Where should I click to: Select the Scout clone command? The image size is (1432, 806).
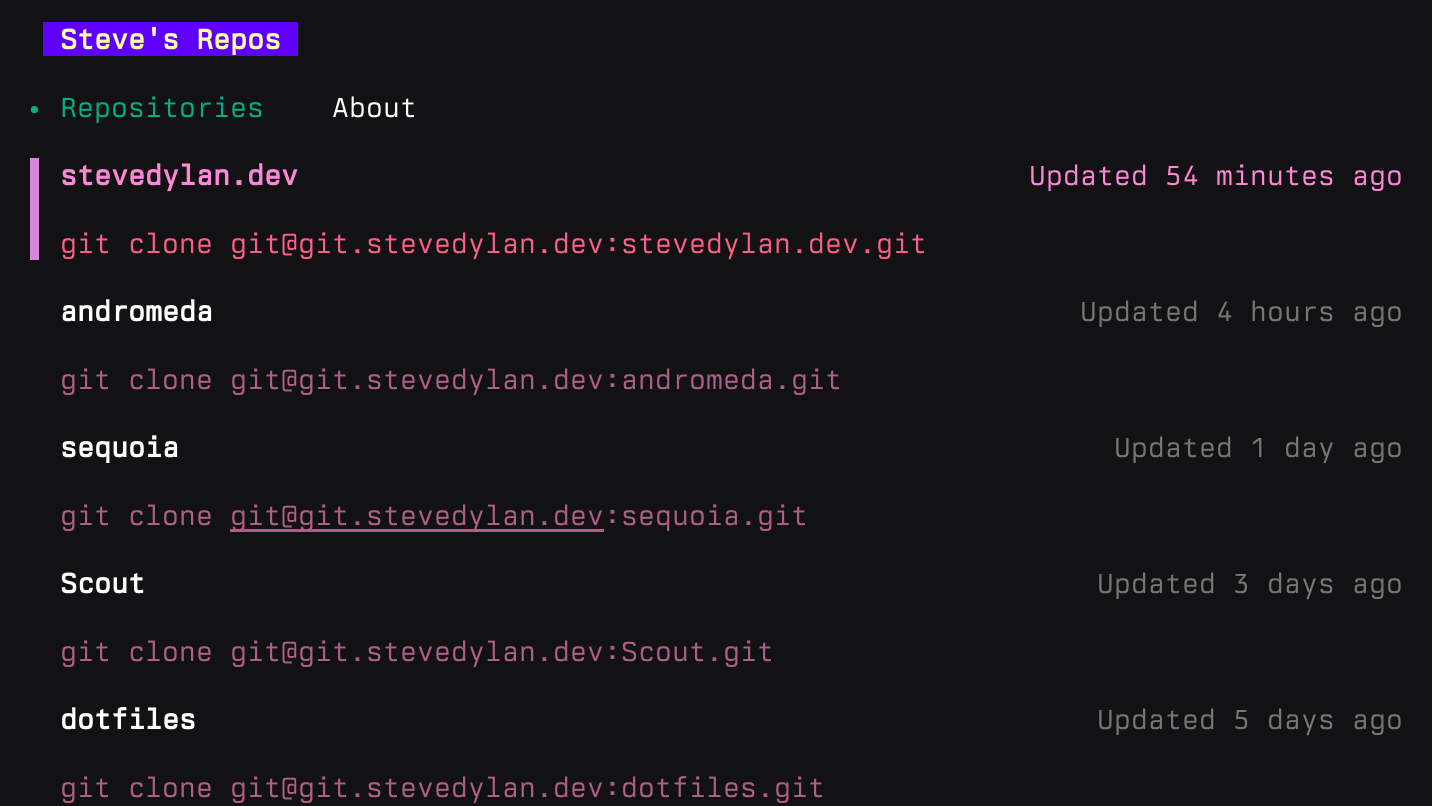point(416,651)
